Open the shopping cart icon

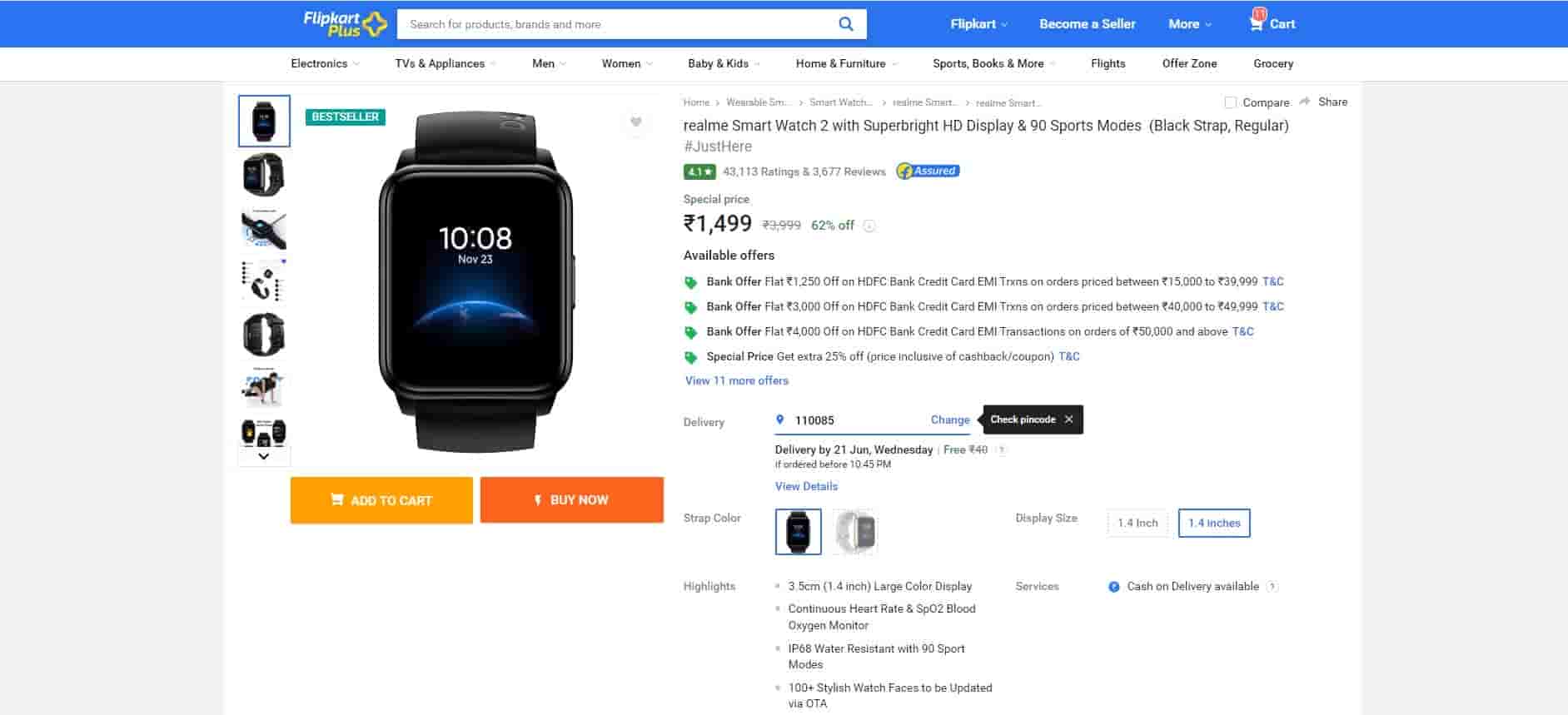[x=1257, y=23]
